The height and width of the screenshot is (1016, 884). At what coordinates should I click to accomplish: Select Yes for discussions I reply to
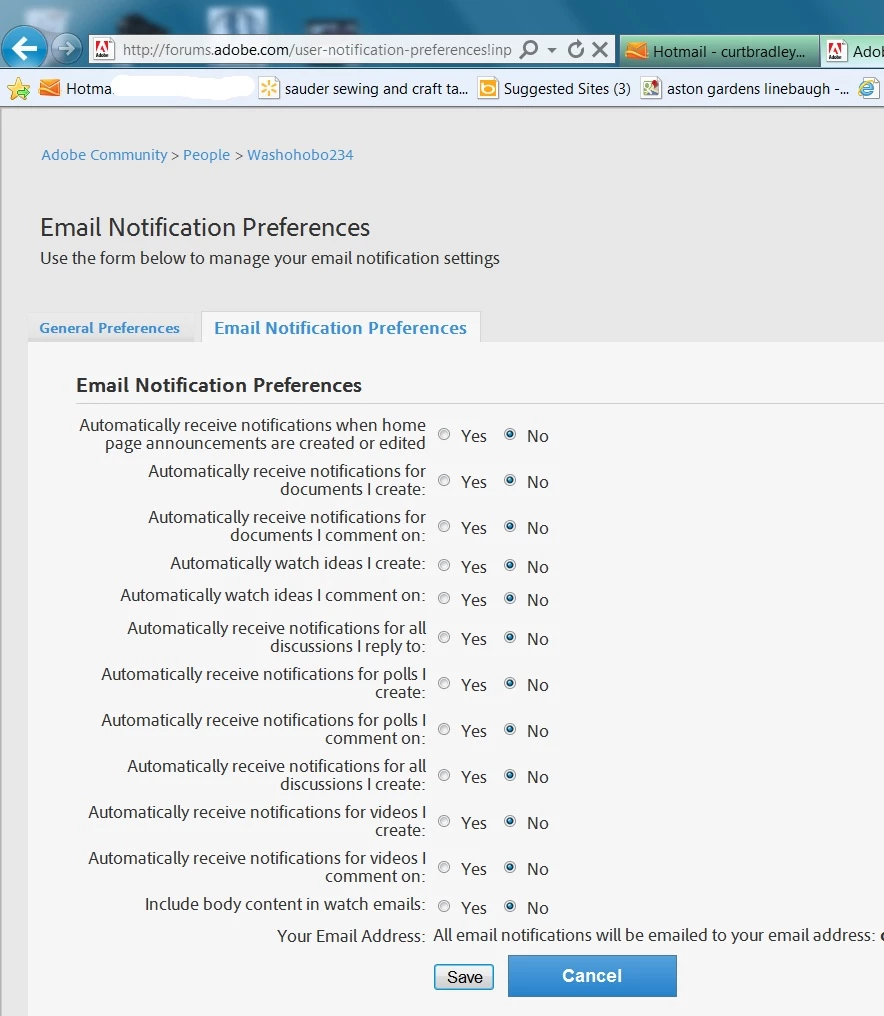click(444, 637)
